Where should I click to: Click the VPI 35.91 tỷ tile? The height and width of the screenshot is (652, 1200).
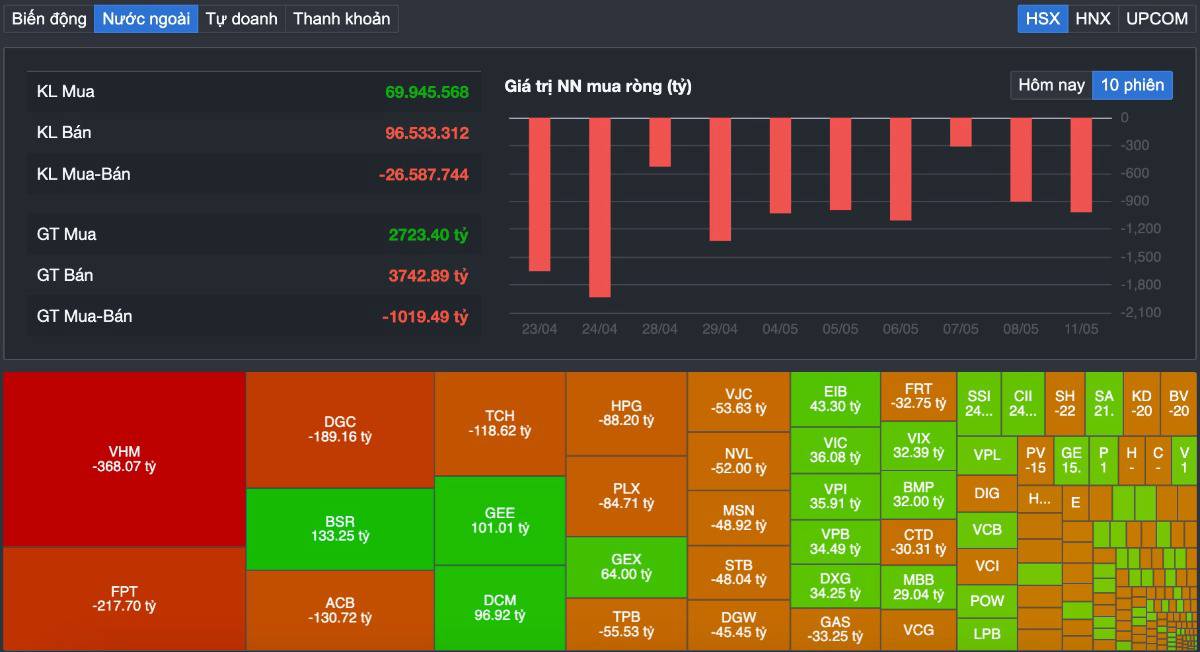pos(835,496)
